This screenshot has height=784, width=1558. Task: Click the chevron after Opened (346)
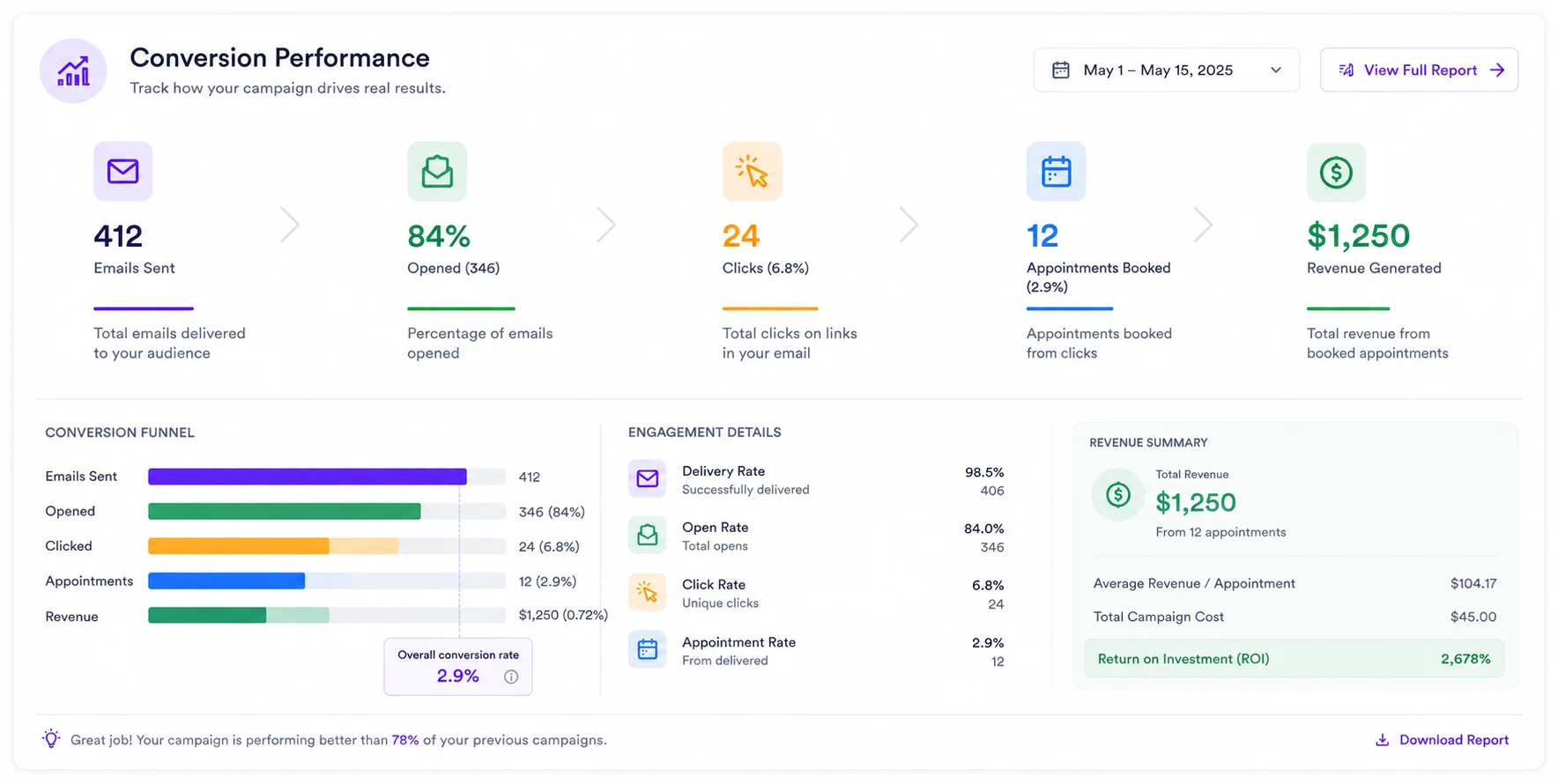tap(605, 225)
